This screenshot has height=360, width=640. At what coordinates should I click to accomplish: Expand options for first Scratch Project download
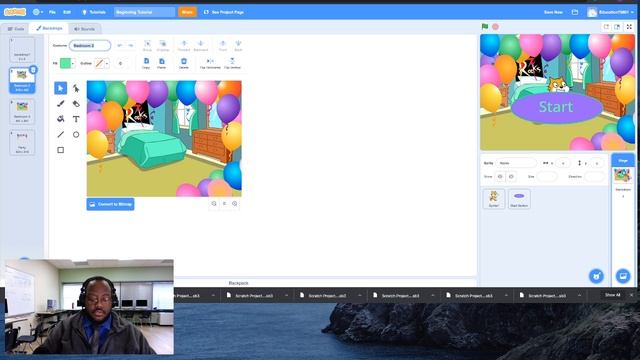213,295
